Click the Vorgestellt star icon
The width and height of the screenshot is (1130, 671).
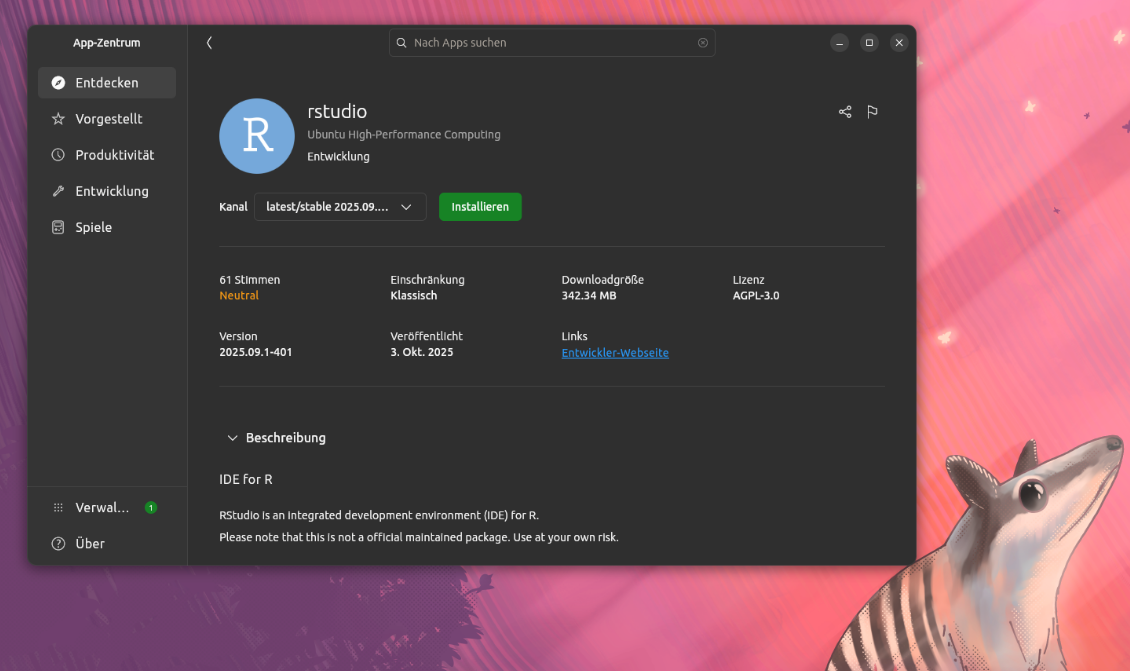[58, 119]
